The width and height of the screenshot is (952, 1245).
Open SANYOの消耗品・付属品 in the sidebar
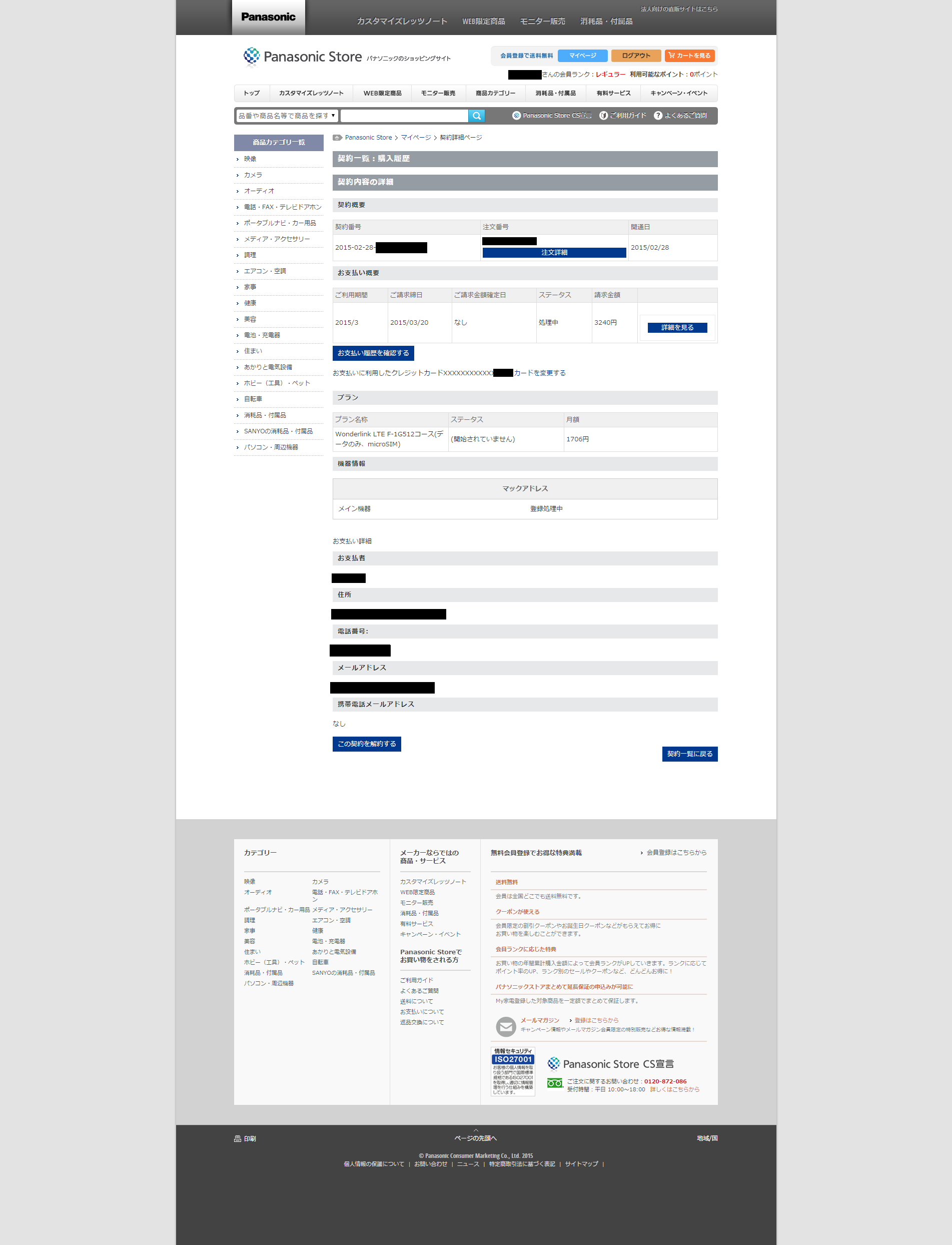[x=278, y=431]
